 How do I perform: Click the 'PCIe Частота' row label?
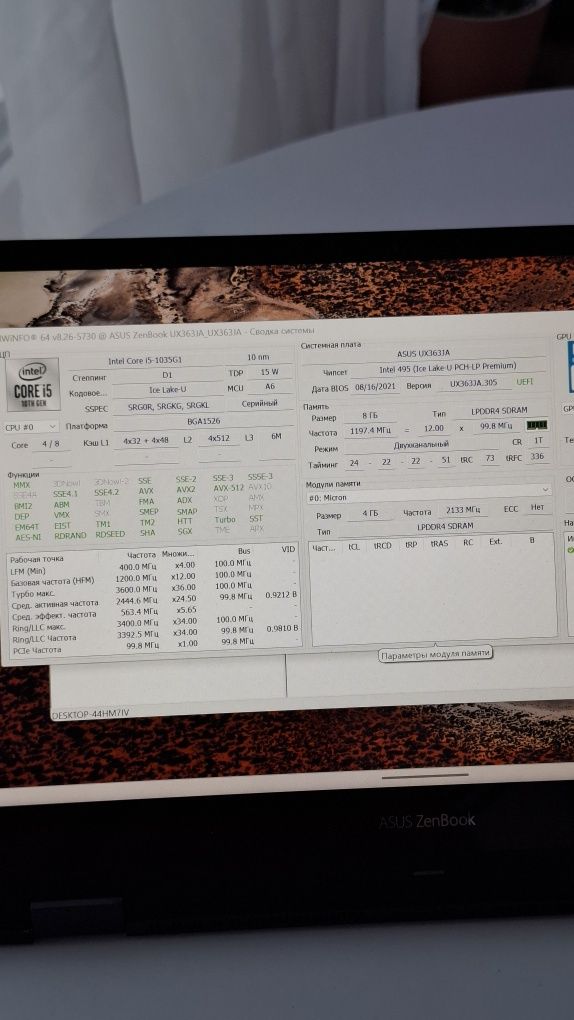pyautogui.click(x=37, y=650)
